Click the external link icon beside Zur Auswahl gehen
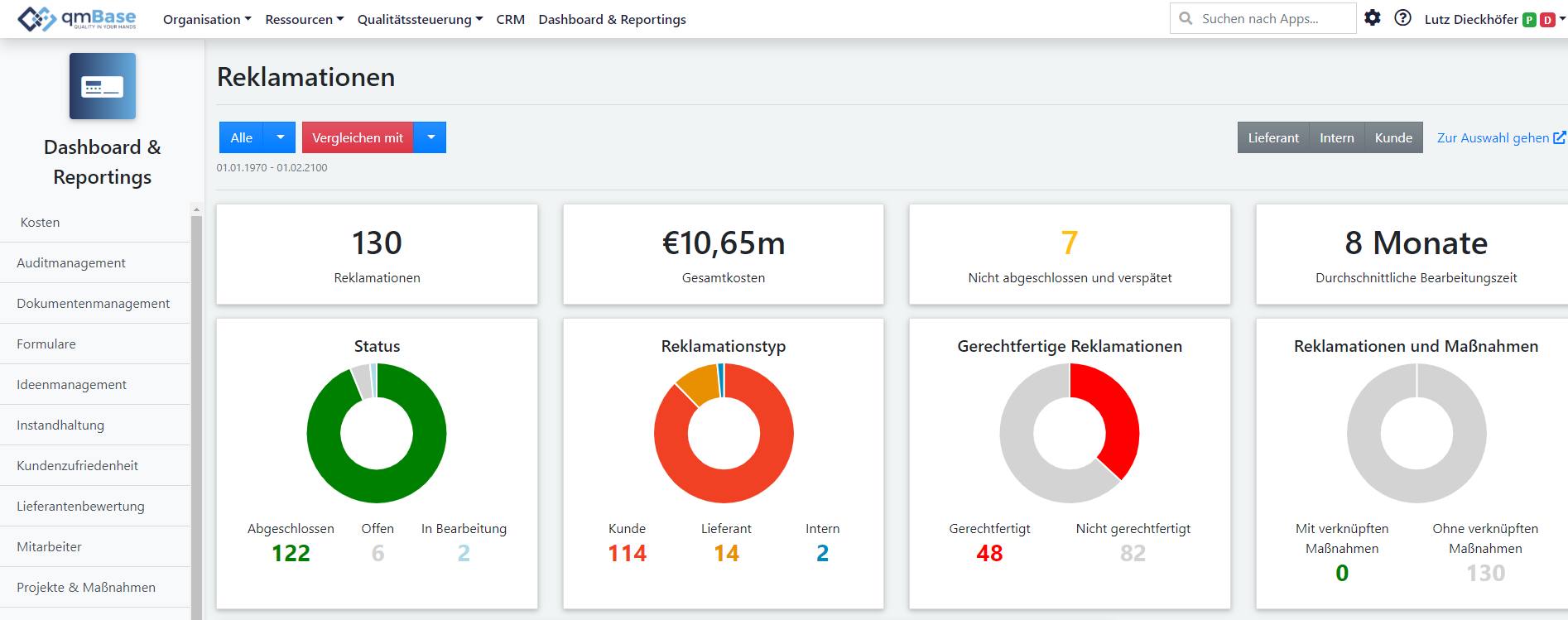The height and width of the screenshot is (620, 1568). (x=1559, y=137)
